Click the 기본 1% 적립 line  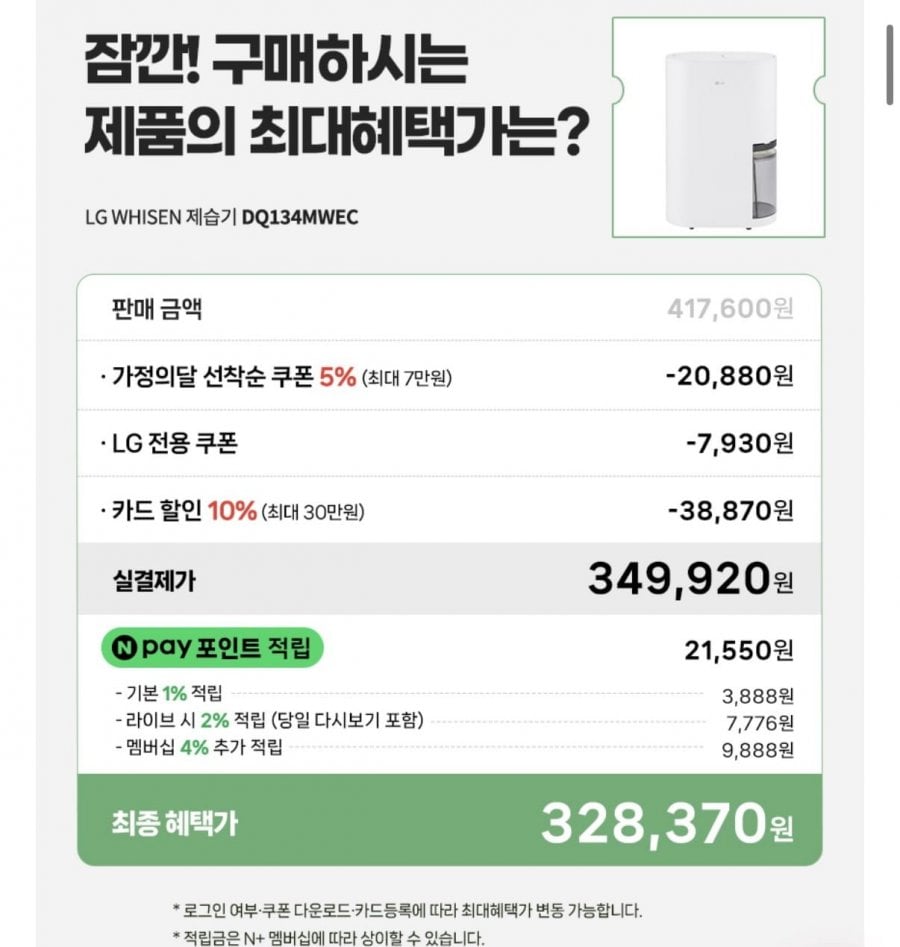tap(170, 691)
